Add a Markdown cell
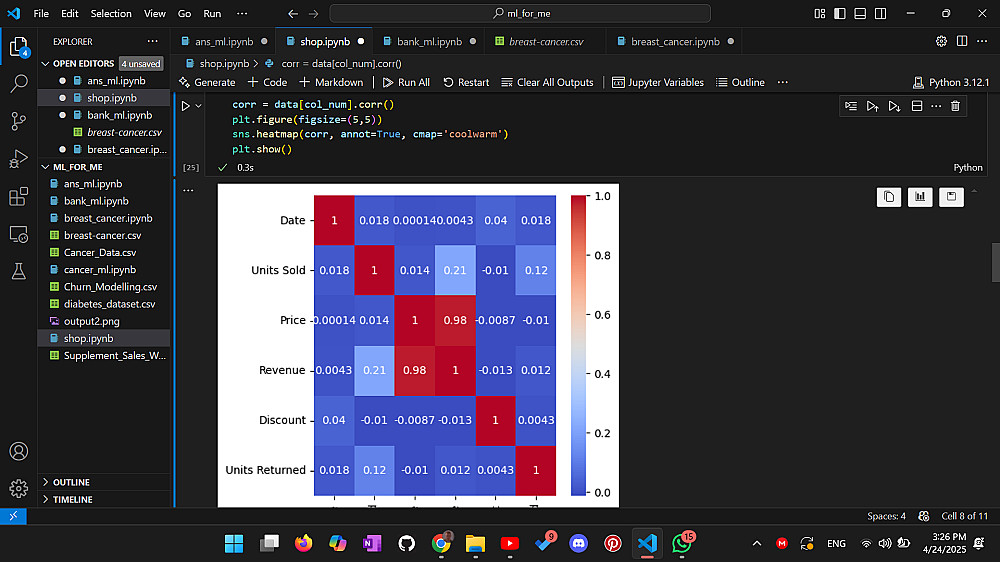 coord(331,82)
